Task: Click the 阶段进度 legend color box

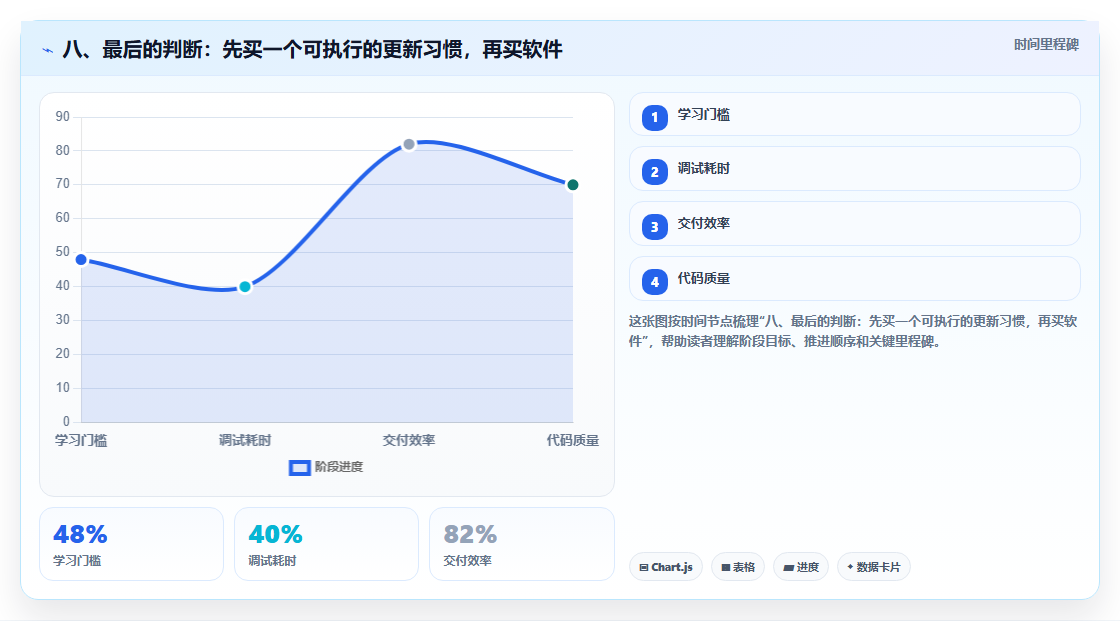Action: 299,468
